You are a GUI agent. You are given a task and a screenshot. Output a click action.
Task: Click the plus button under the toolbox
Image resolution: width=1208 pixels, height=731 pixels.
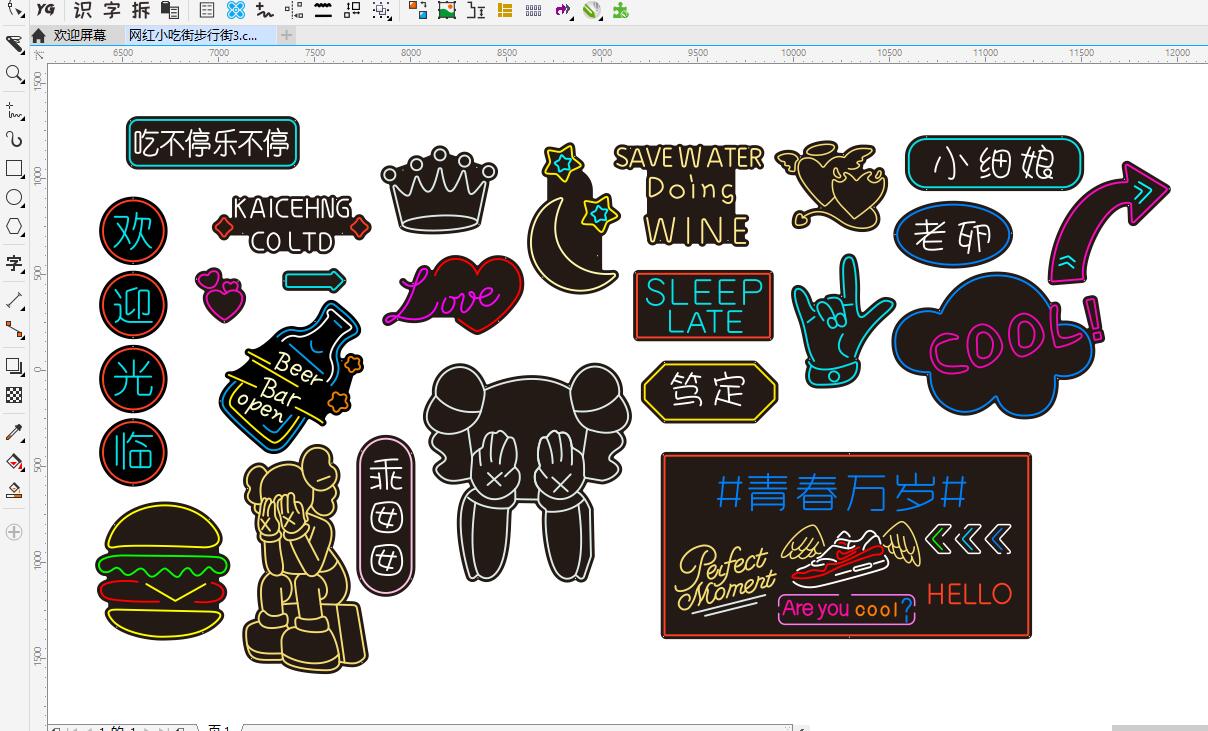coord(14,532)
